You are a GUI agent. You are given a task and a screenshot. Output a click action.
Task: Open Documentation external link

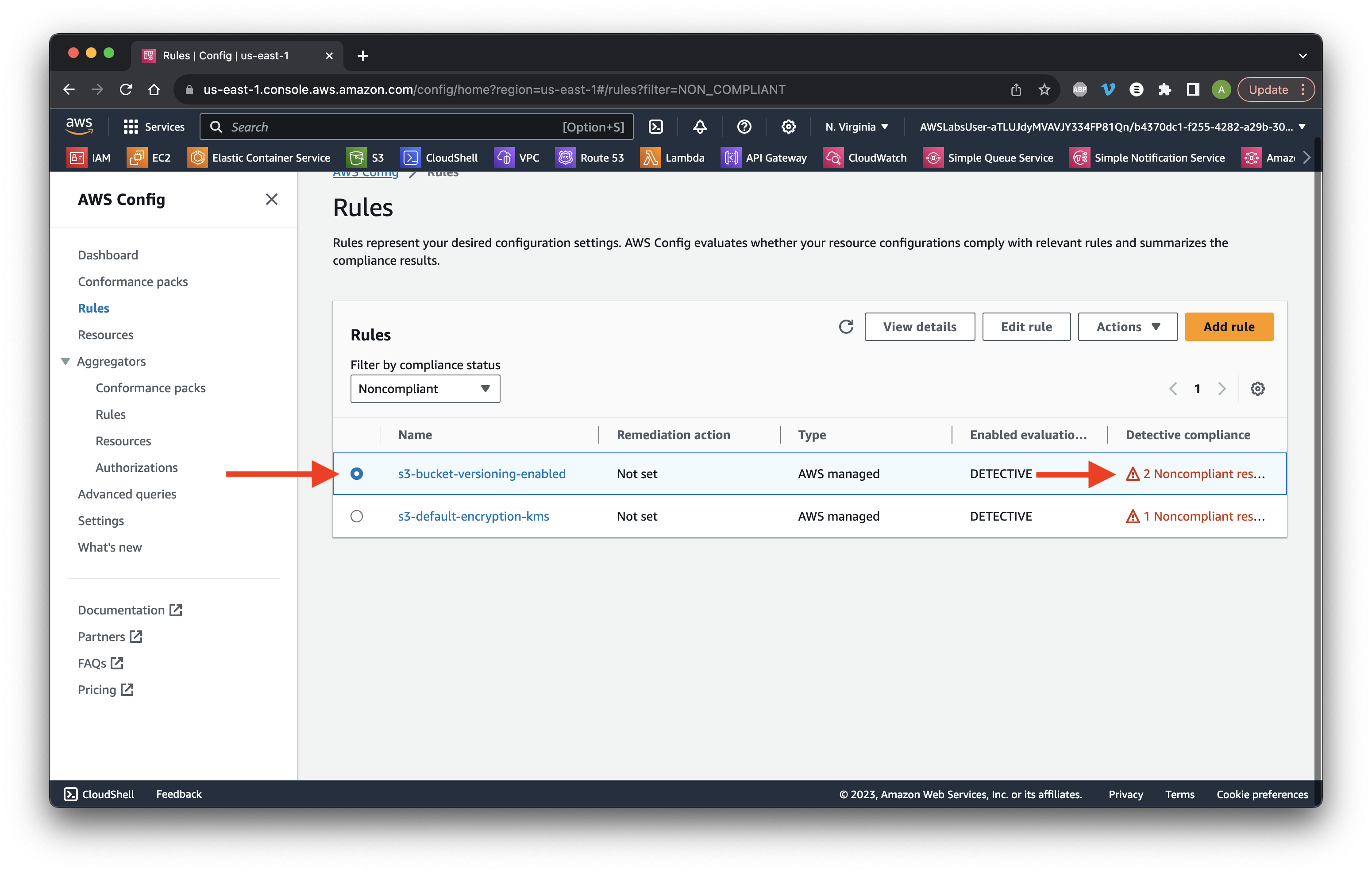130,610
